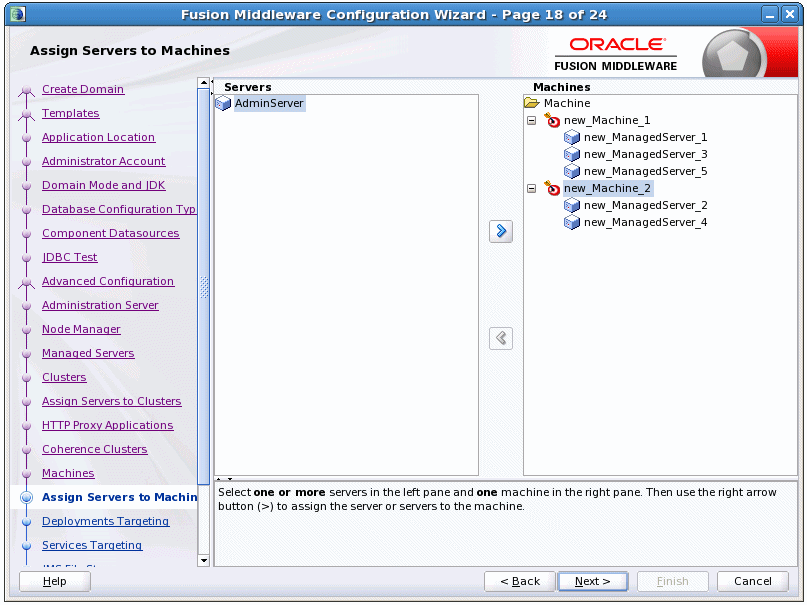Assign server with right arrow button
Image resolution: width=807 pixels, height=605 pixels.
click(501, 231)
